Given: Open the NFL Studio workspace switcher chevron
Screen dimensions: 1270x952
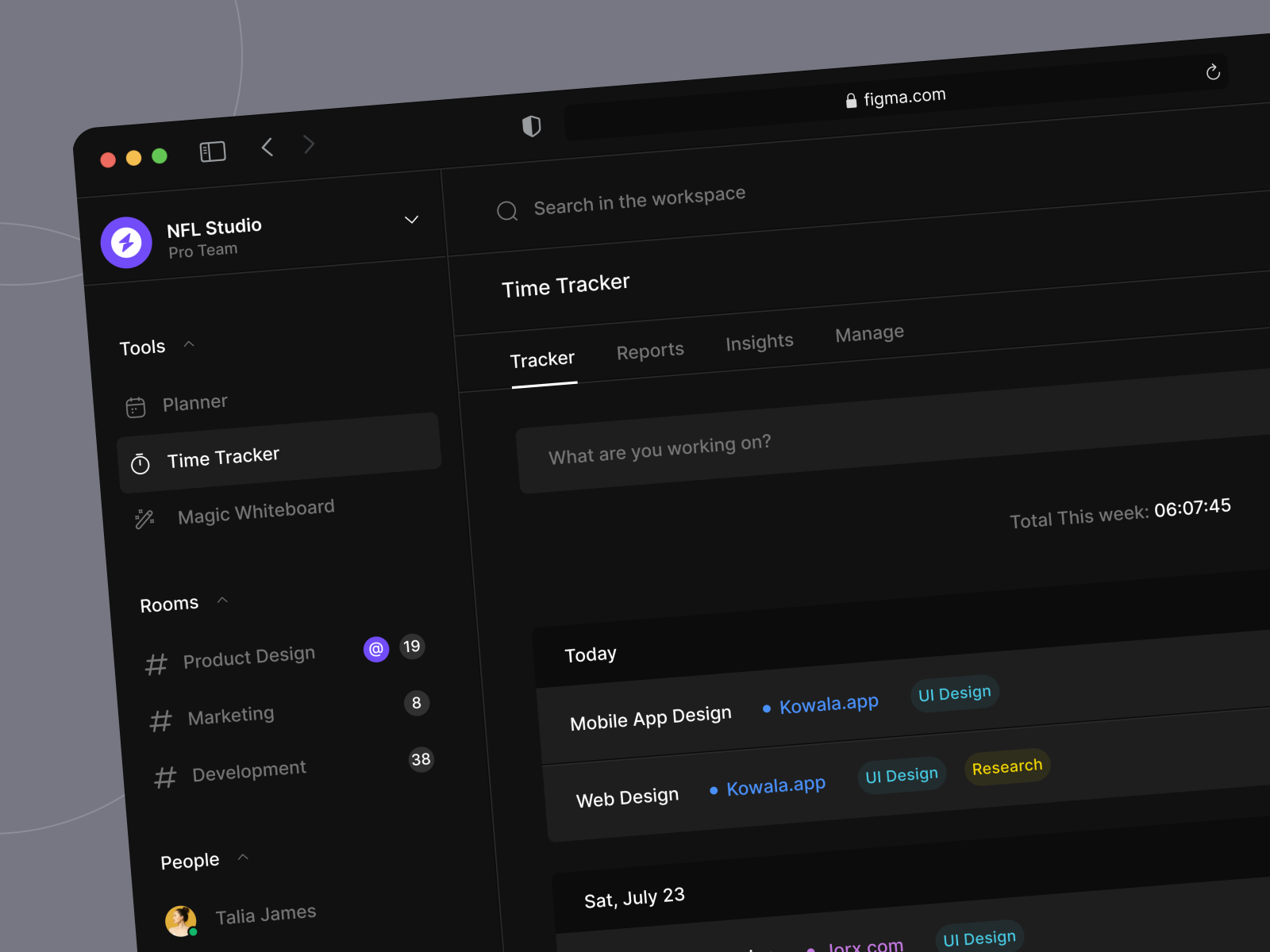Looking at the screenshot, I should pyautogui.click(x=411, y=220).
